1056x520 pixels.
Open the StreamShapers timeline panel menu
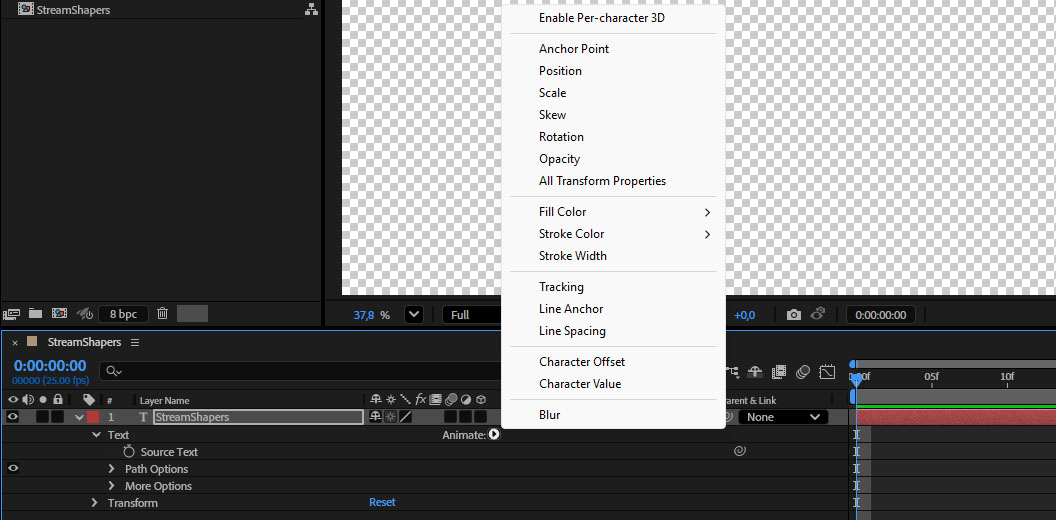(x=135, y=342)
